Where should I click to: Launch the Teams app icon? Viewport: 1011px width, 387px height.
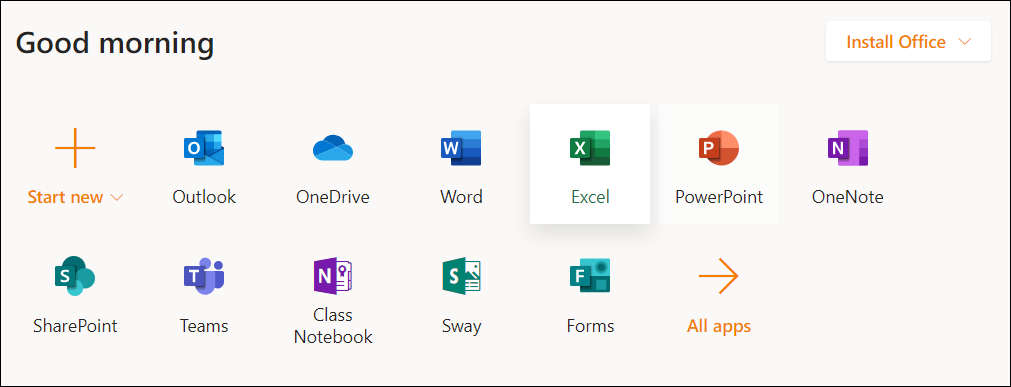[x=204, y=276]
